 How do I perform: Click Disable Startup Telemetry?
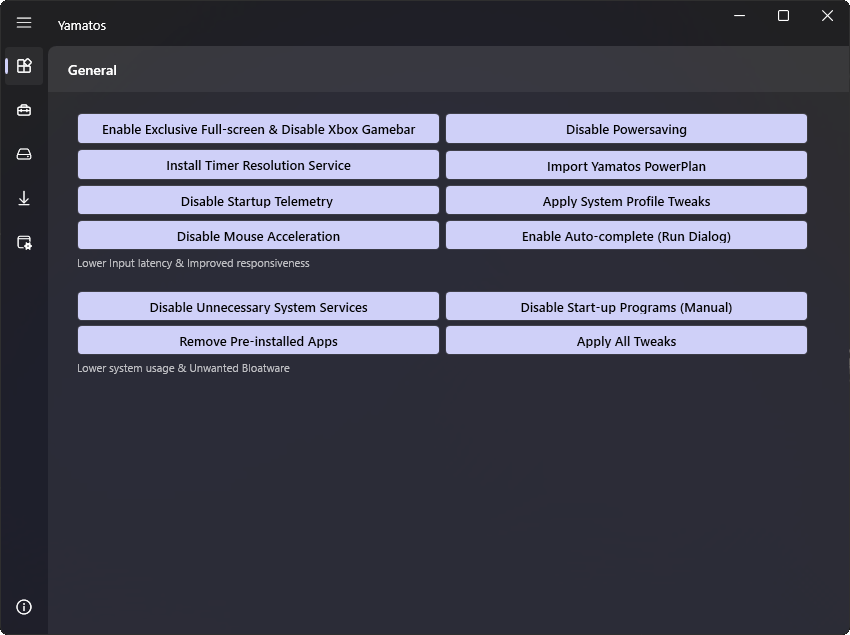258,201
